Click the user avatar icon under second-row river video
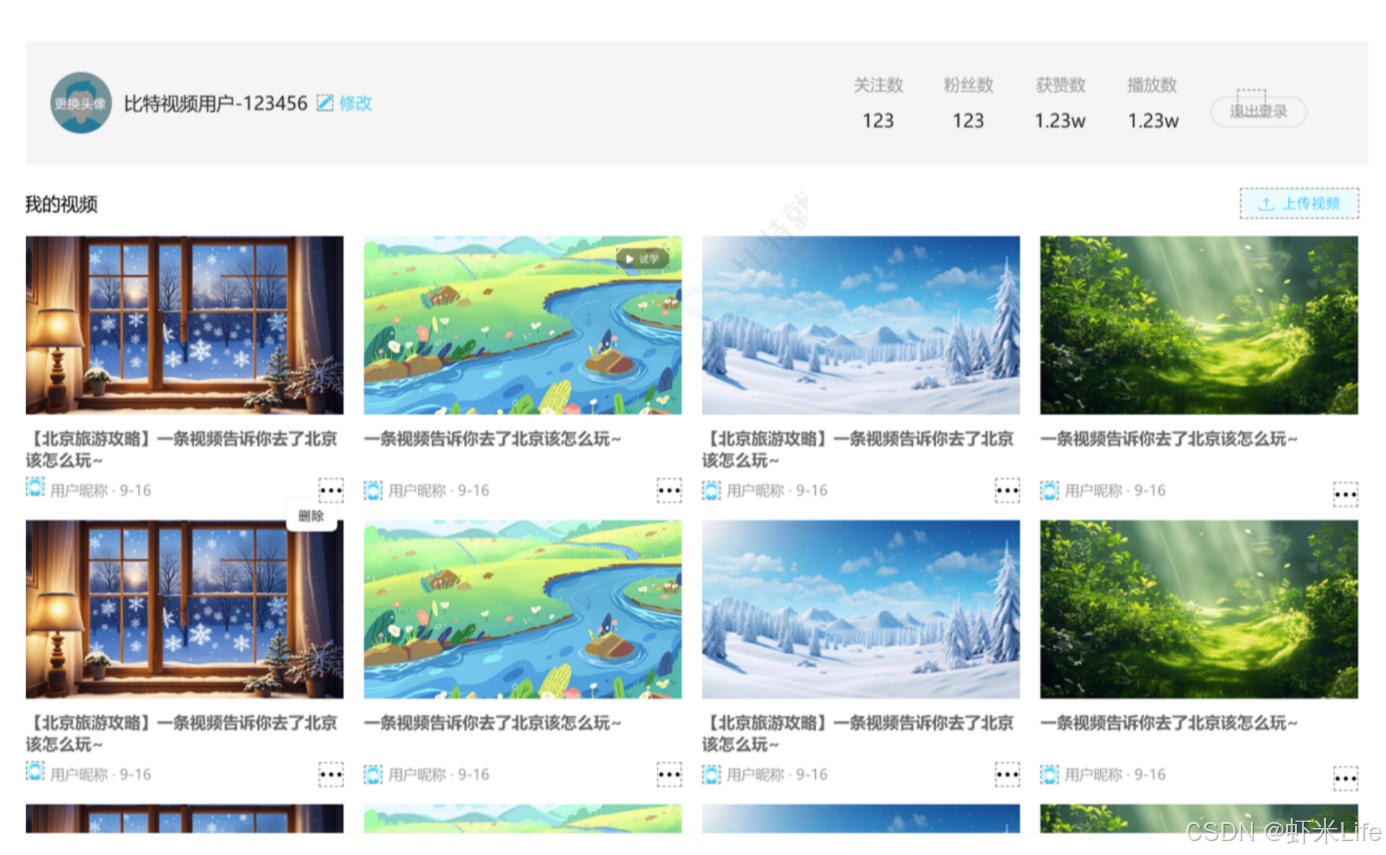 tap(373, 774)
